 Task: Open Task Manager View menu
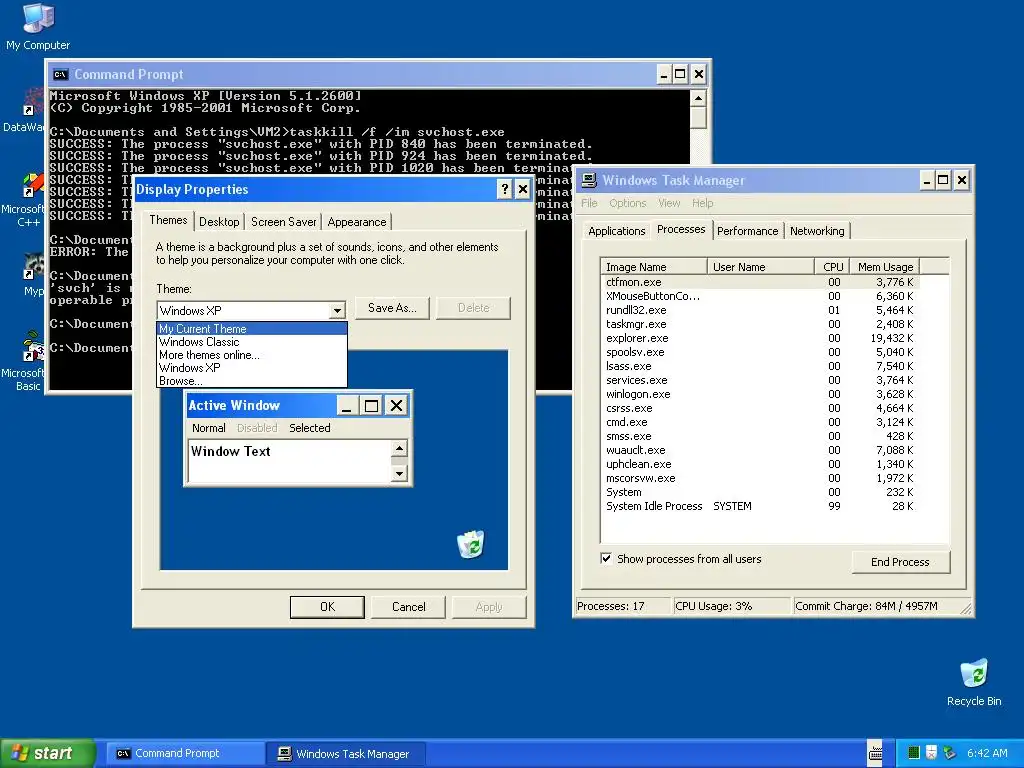(669, 203)
